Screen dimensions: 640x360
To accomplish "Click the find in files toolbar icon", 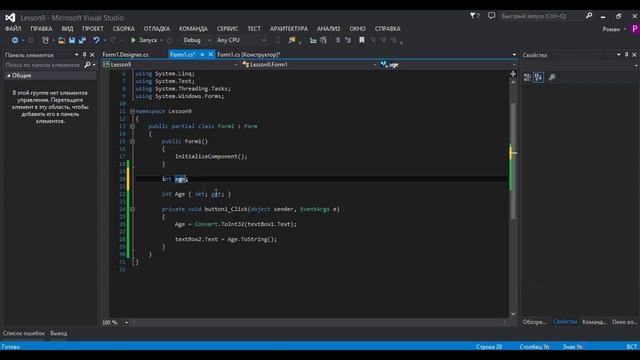I will [291, 40].
